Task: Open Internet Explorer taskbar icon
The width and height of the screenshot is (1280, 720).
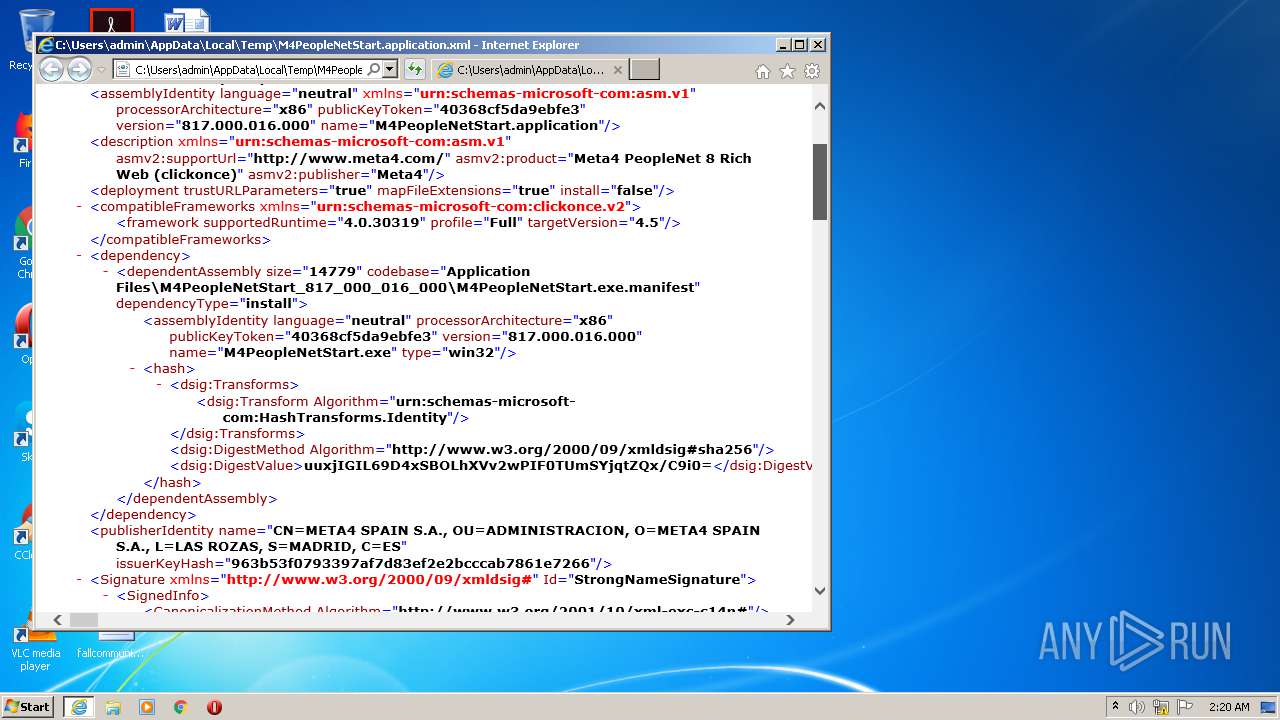Action: tap(79, 707)
